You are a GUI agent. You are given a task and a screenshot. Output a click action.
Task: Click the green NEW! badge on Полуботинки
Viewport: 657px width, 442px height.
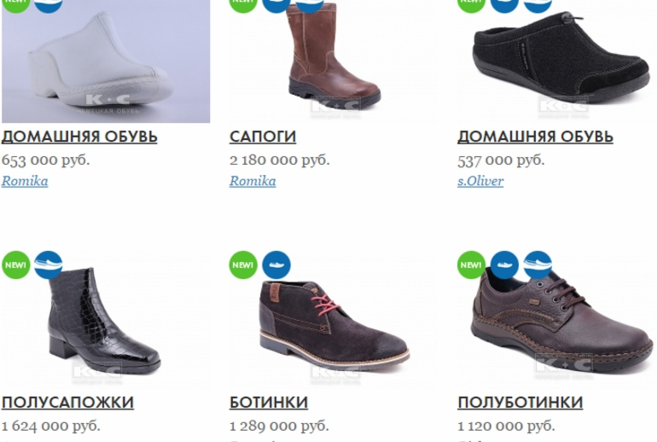(x=471, y=265)
